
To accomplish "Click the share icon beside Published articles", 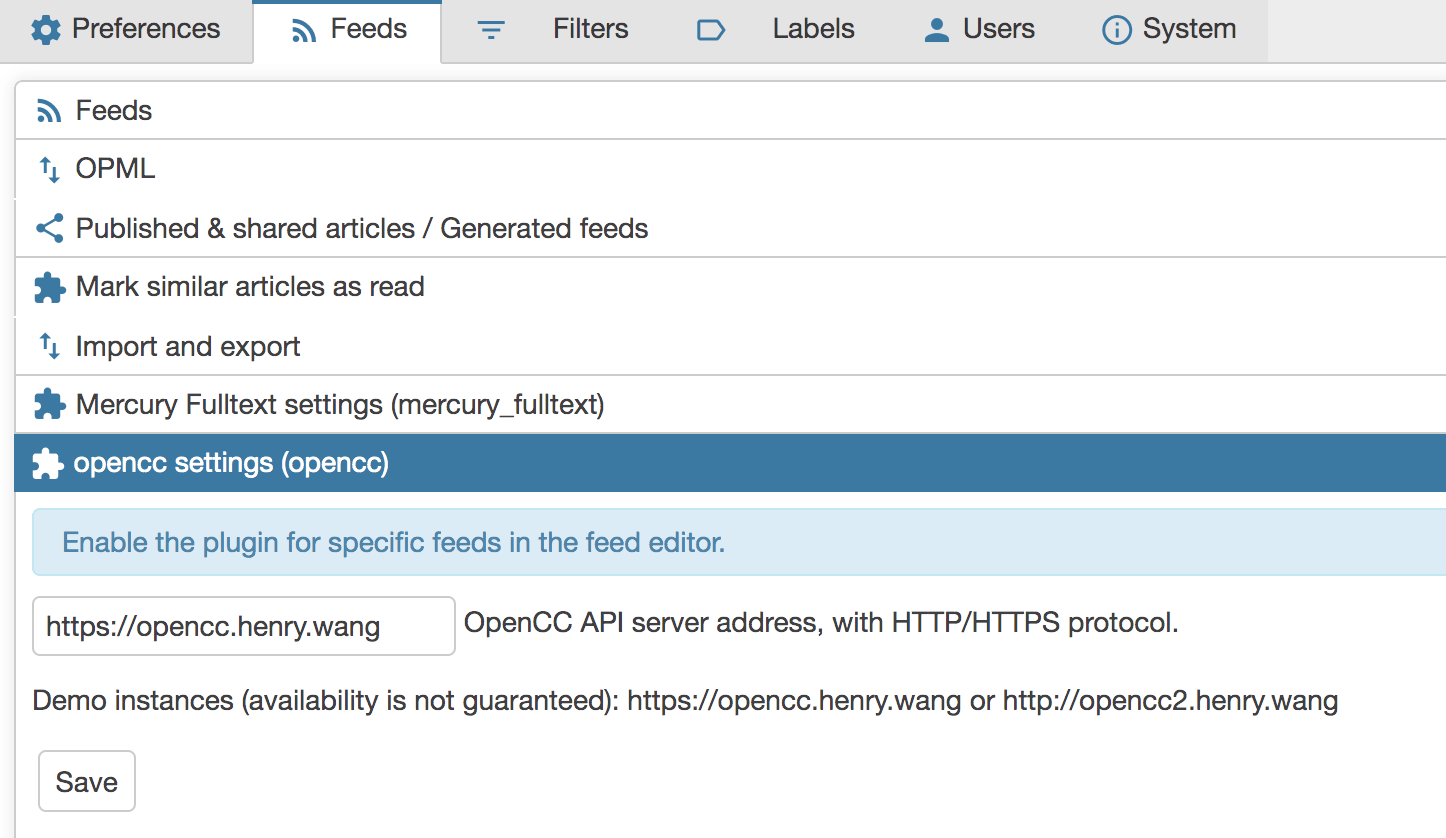I will [49, 228].
